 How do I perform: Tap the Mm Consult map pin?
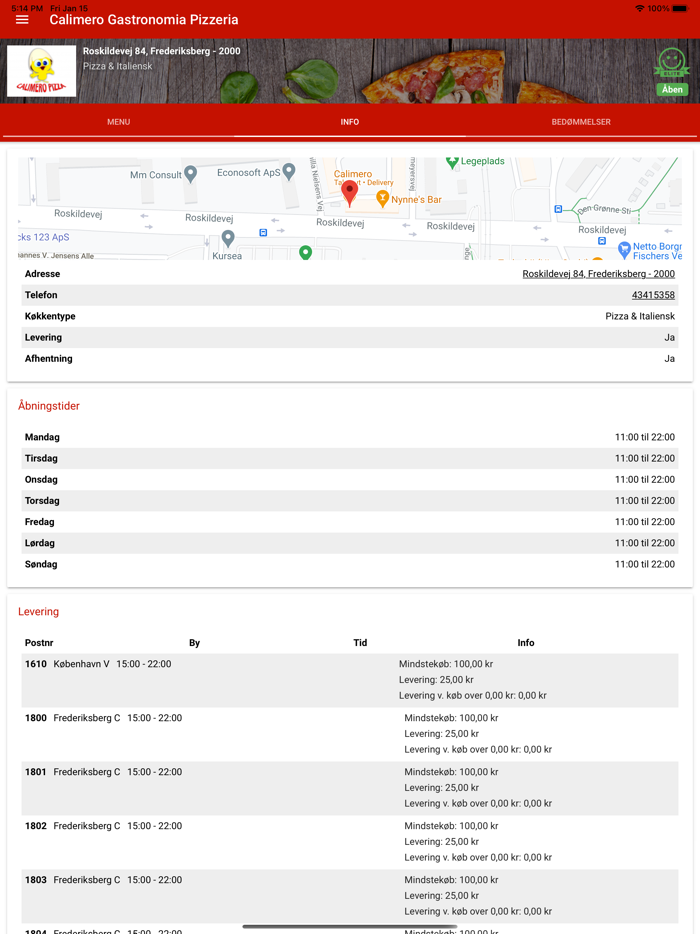click(191, 173)
